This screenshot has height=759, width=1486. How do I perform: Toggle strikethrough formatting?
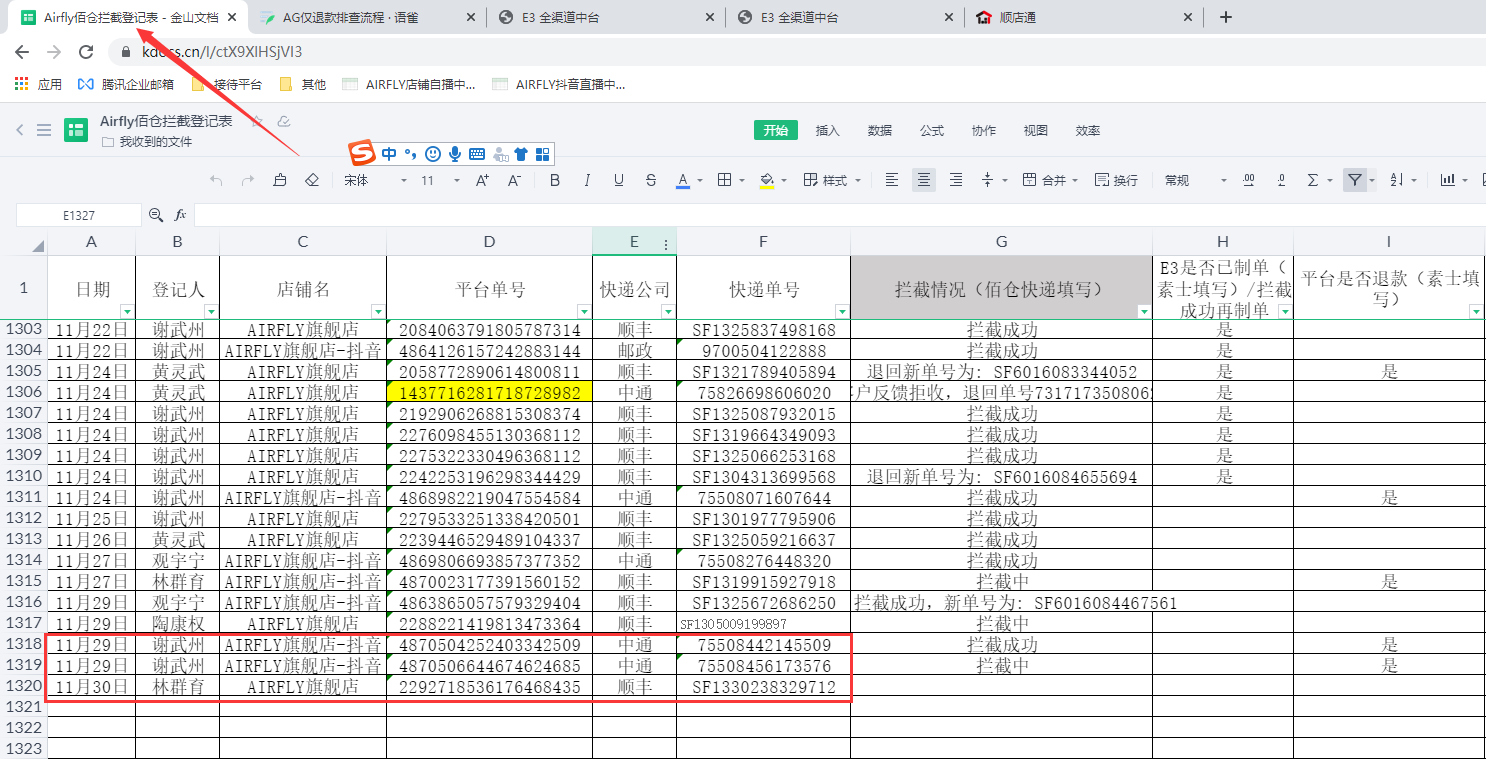[651, 180]
